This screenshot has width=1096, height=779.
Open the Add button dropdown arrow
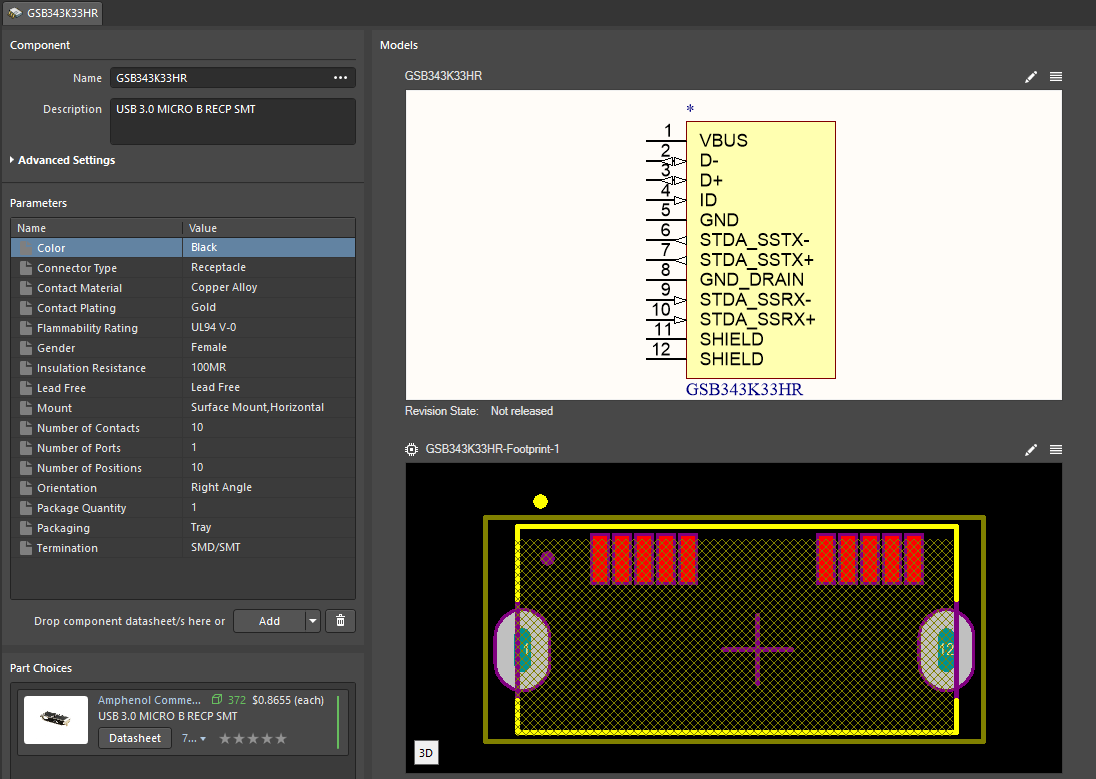tap(312, 621)
